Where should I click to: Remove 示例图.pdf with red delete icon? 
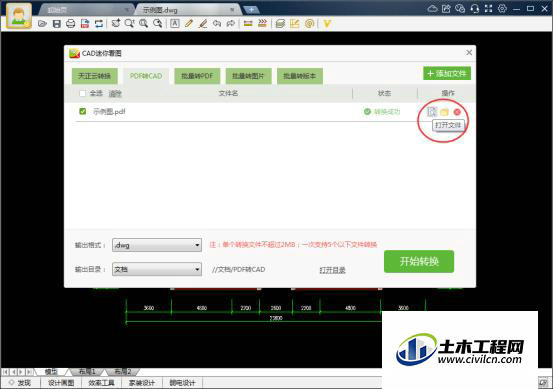(457, 112)
